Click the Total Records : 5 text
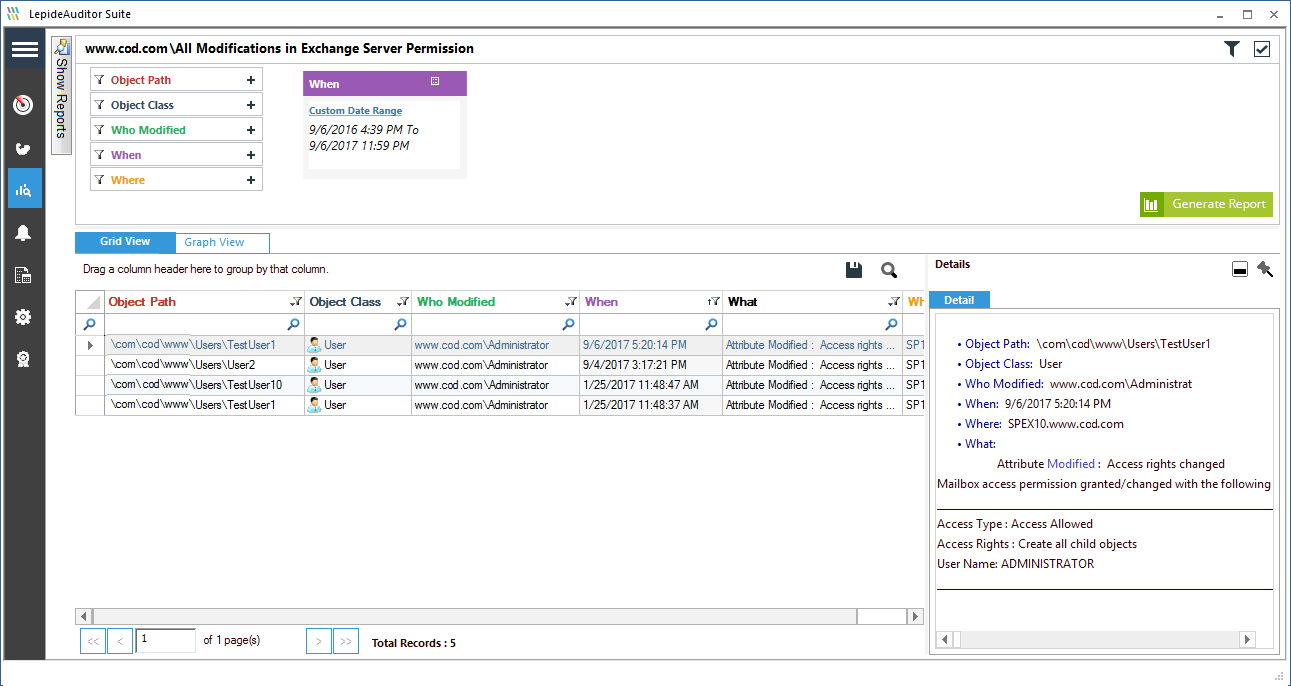 click(x=414, y=643)
